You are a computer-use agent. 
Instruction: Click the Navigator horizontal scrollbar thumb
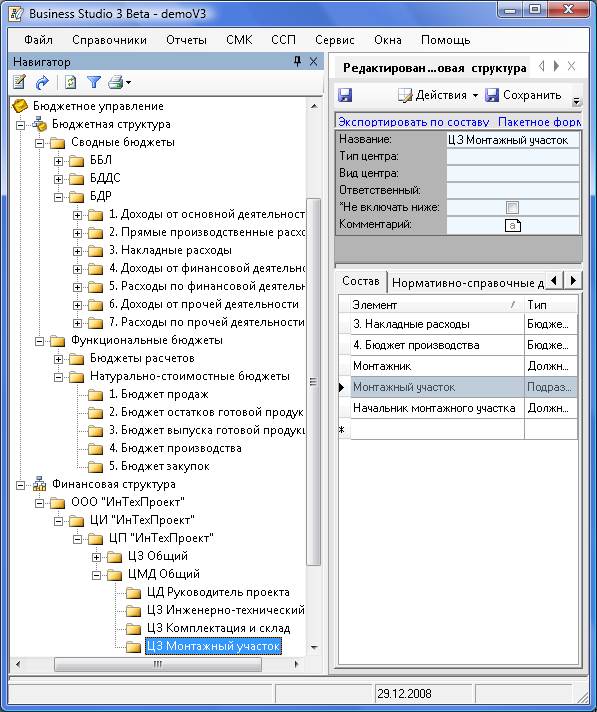(157, 664)
